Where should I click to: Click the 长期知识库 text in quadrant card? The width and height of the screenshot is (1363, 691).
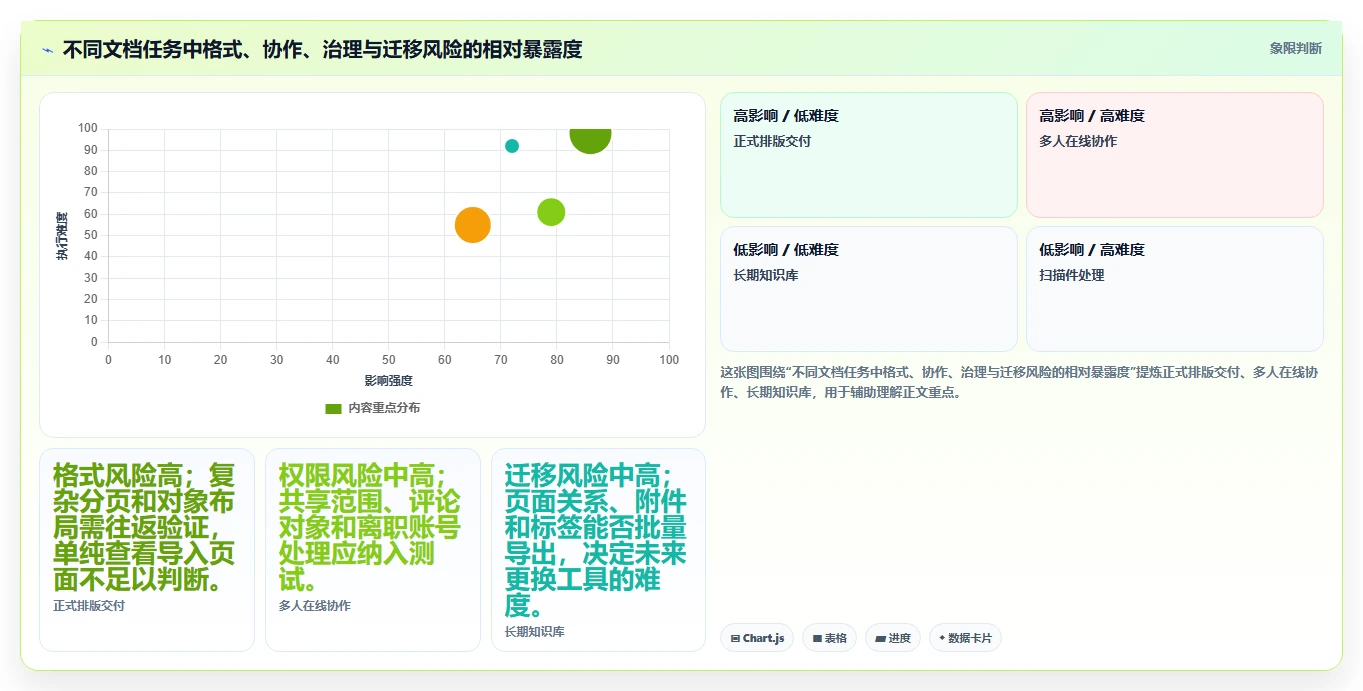point(766,275)
